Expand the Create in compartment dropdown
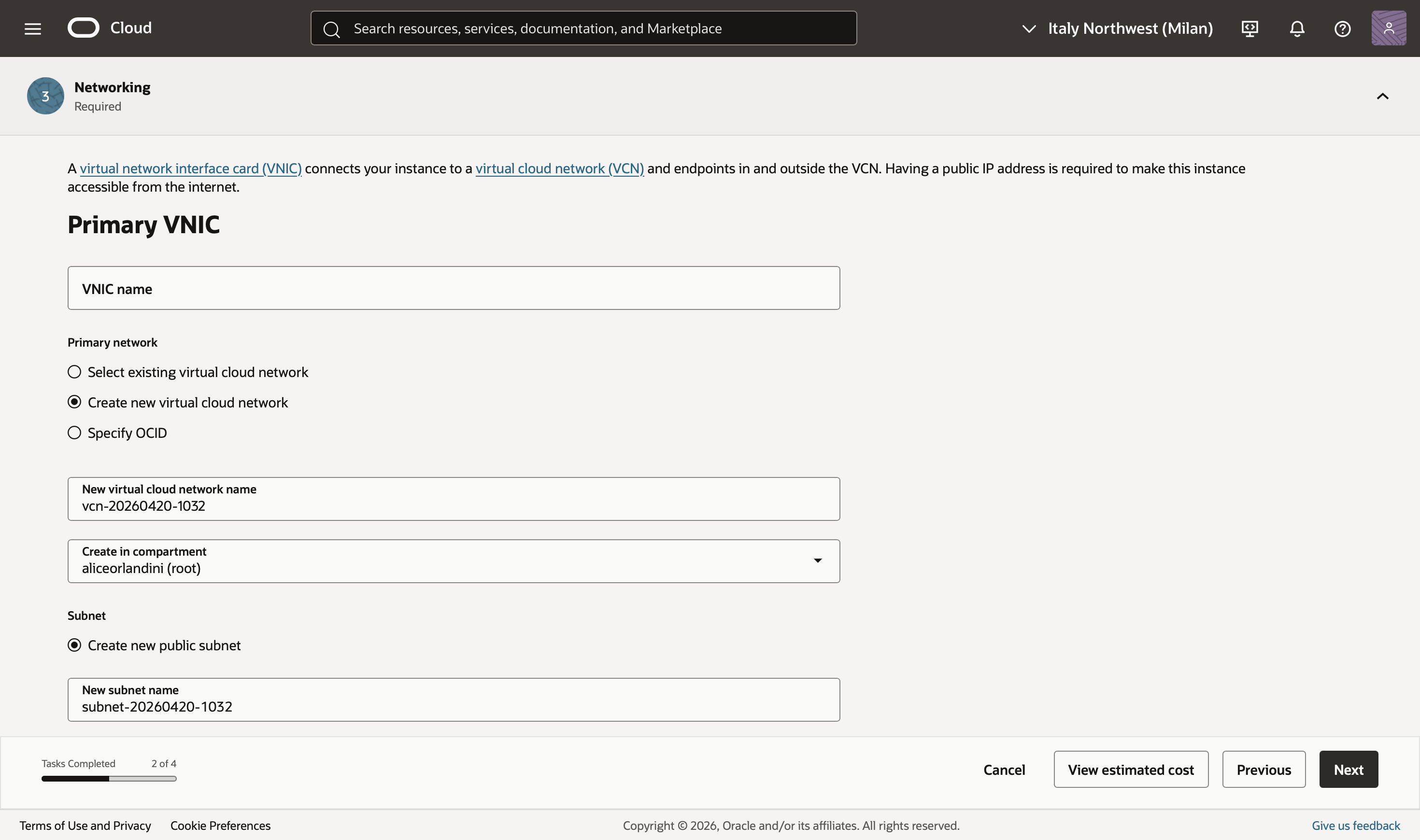1420x840 pixels. (x=818, y=560)
